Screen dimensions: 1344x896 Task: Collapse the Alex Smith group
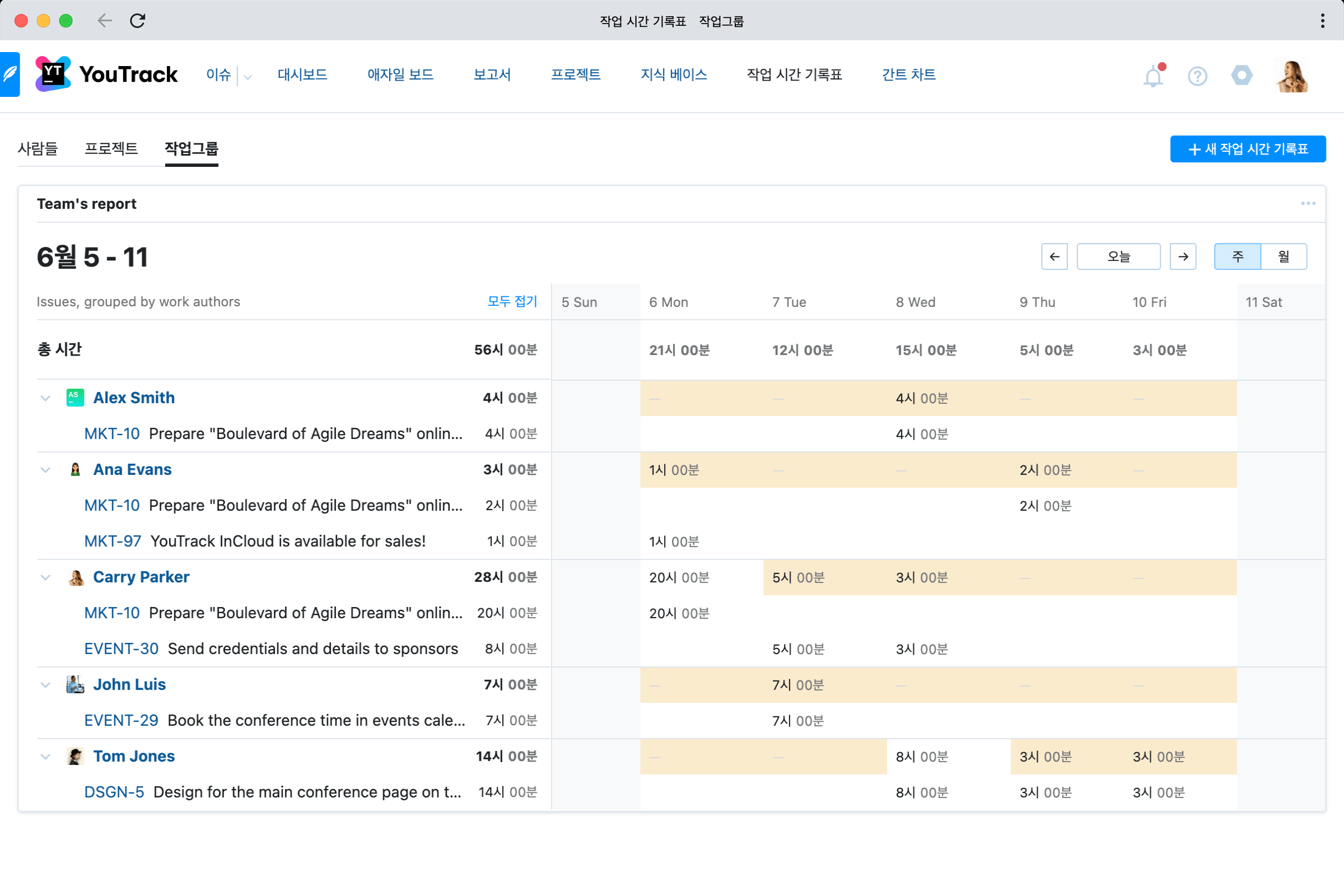[x=46, y=398]
